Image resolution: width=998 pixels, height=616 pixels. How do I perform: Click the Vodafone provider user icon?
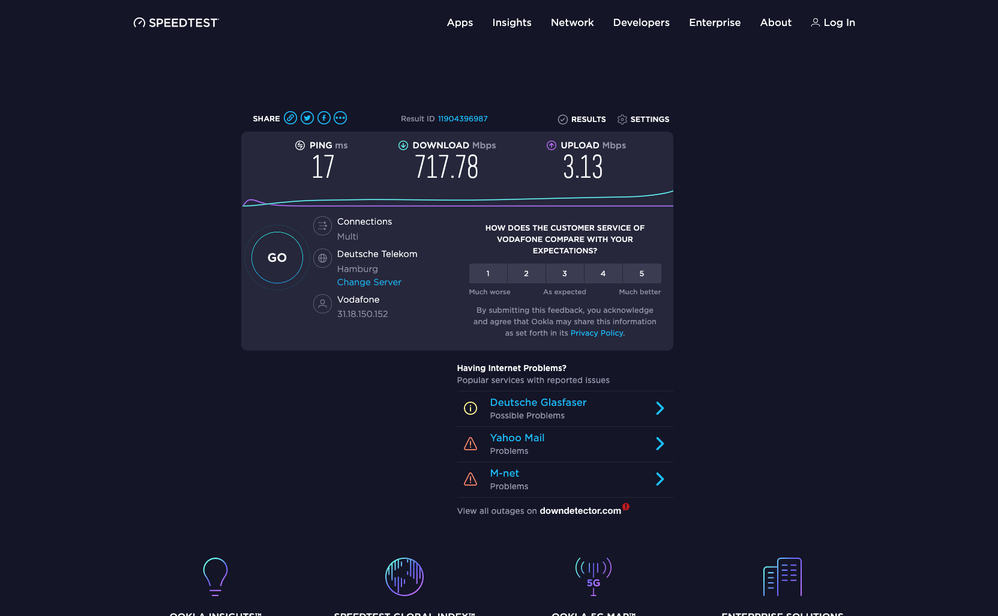pyautogui.click(x=323, y=304)
